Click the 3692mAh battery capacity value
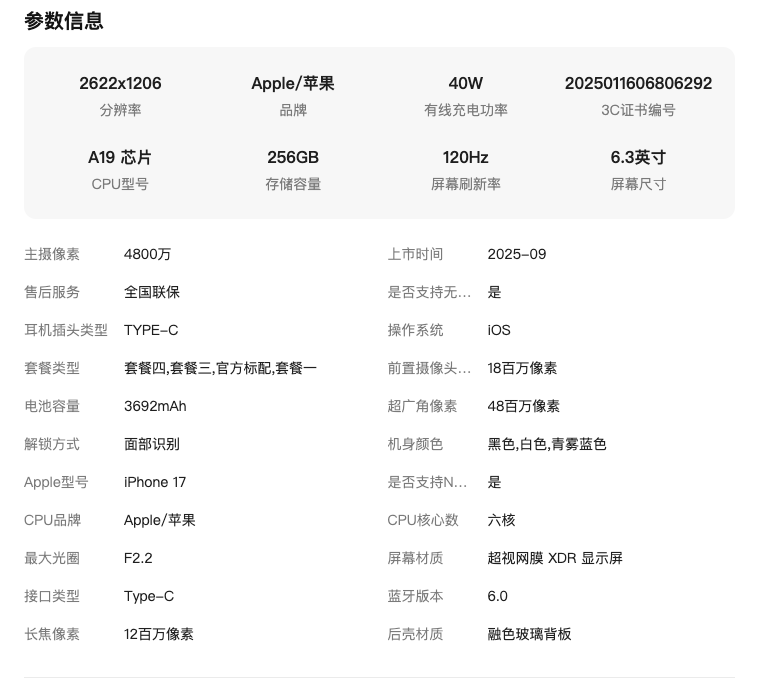The image size is (758, 682). (155, 406)
